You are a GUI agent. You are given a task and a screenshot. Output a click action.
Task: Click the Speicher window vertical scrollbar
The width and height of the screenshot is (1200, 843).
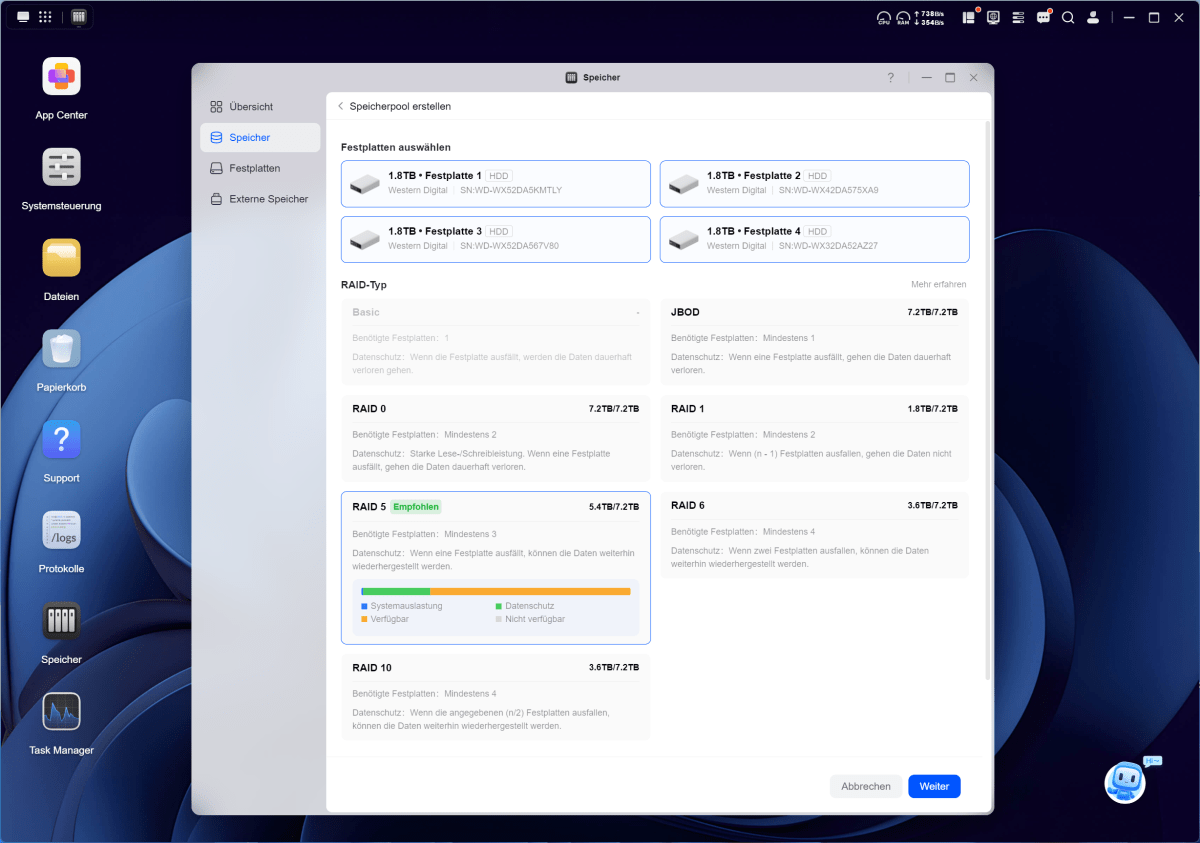tap(988, 400)
